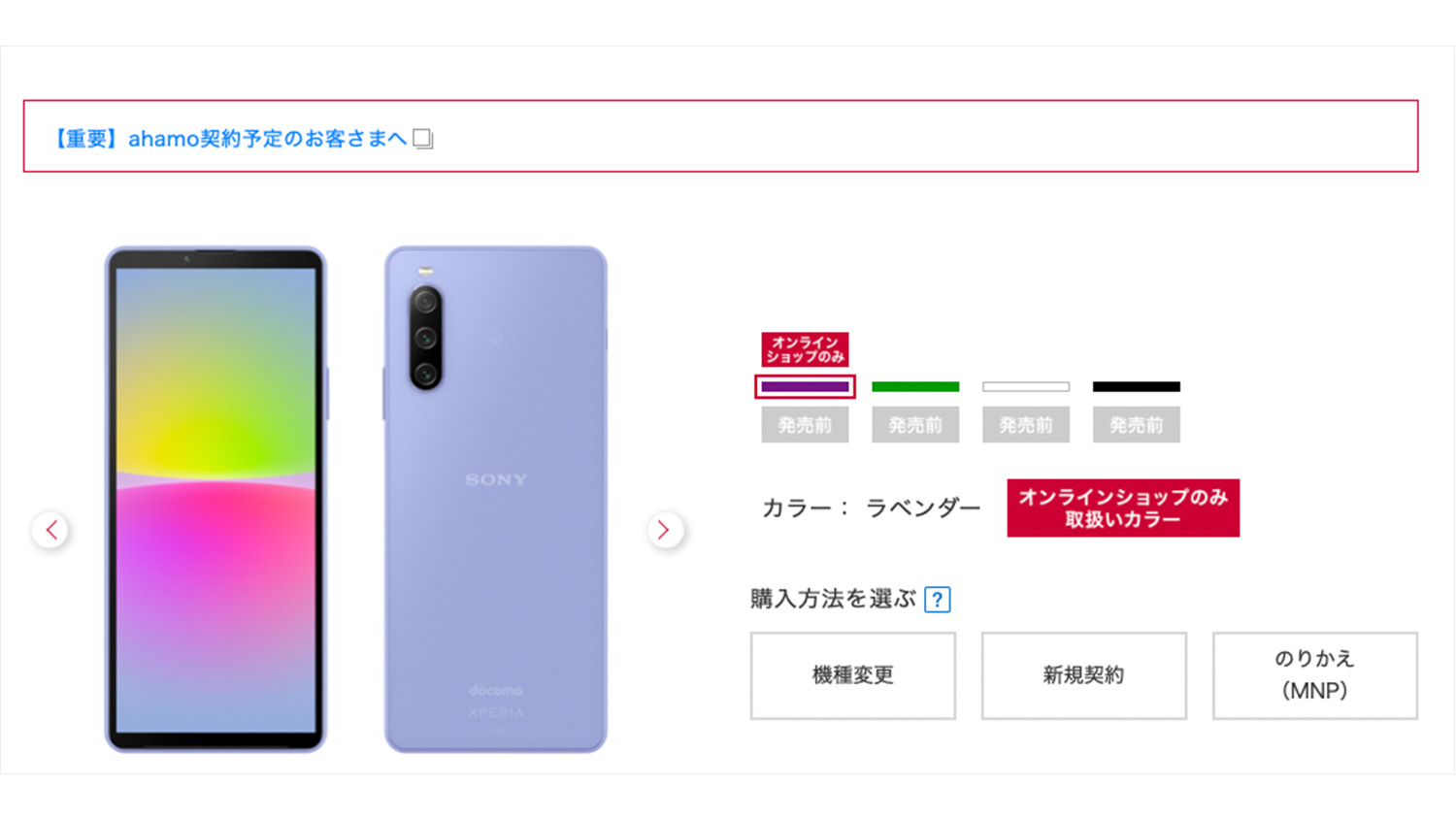Choose 新規契約 purchase method
Image resolution: width=1456 pixels, height=819 pixels.
click(1084, 675)
